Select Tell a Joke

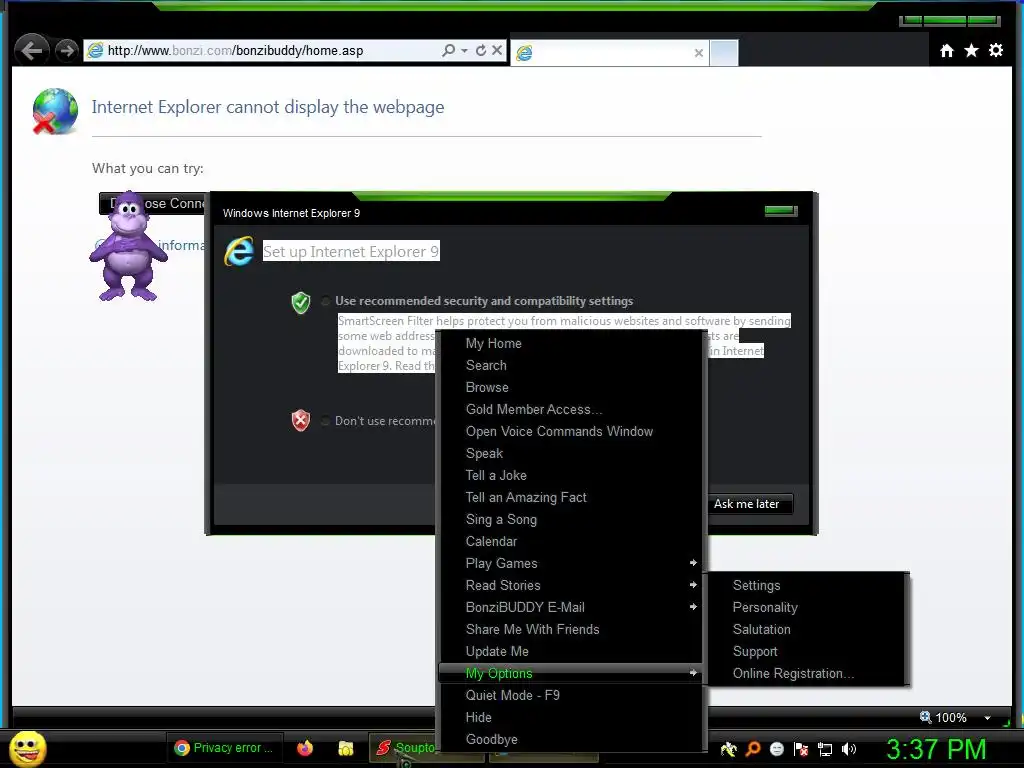tap(570, 475)
